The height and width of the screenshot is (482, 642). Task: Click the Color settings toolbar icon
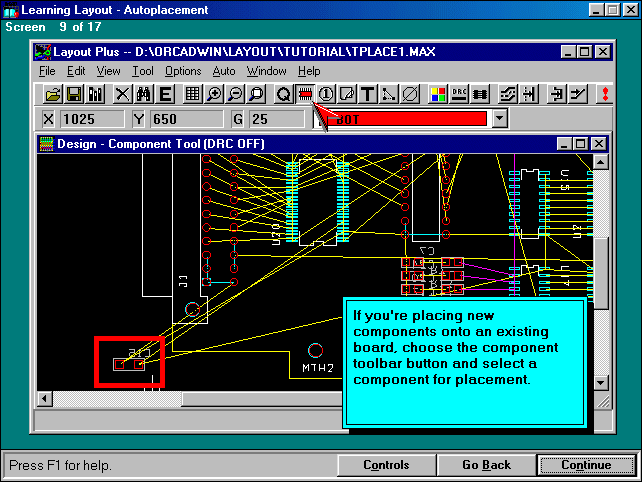point(437,94)
